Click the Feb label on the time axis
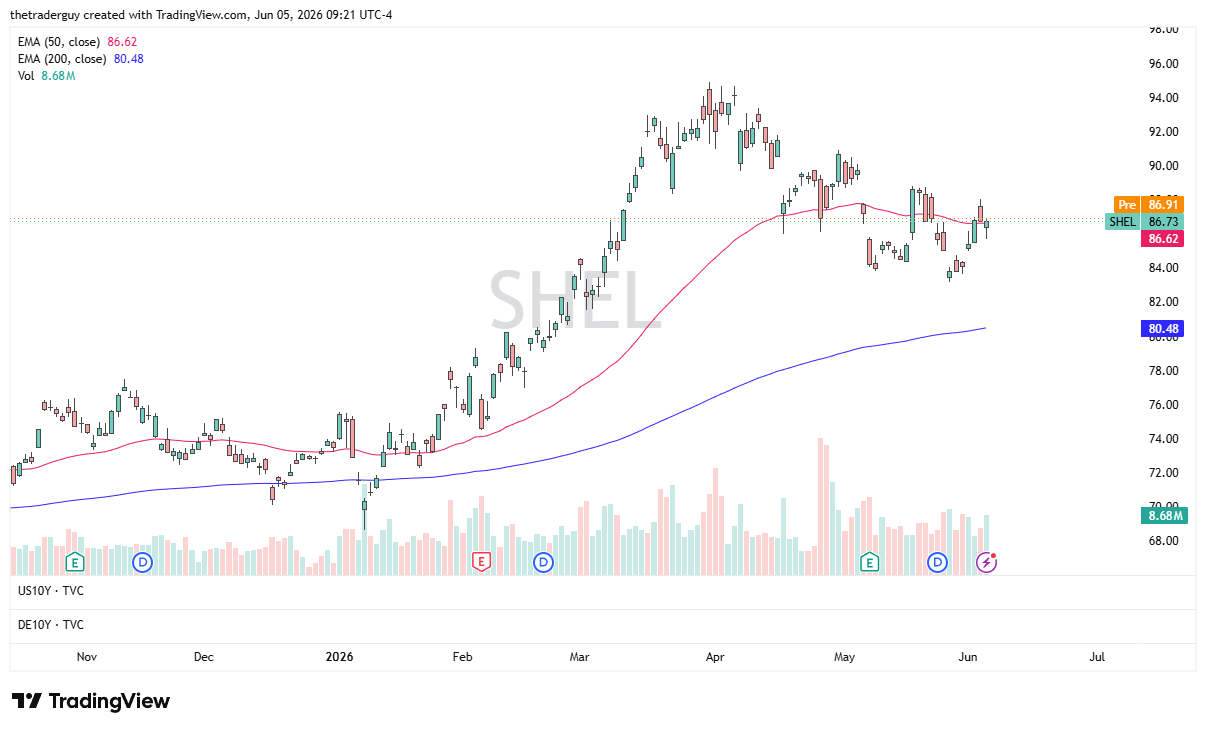The image size is (1206, 731). tap(462, 657)
